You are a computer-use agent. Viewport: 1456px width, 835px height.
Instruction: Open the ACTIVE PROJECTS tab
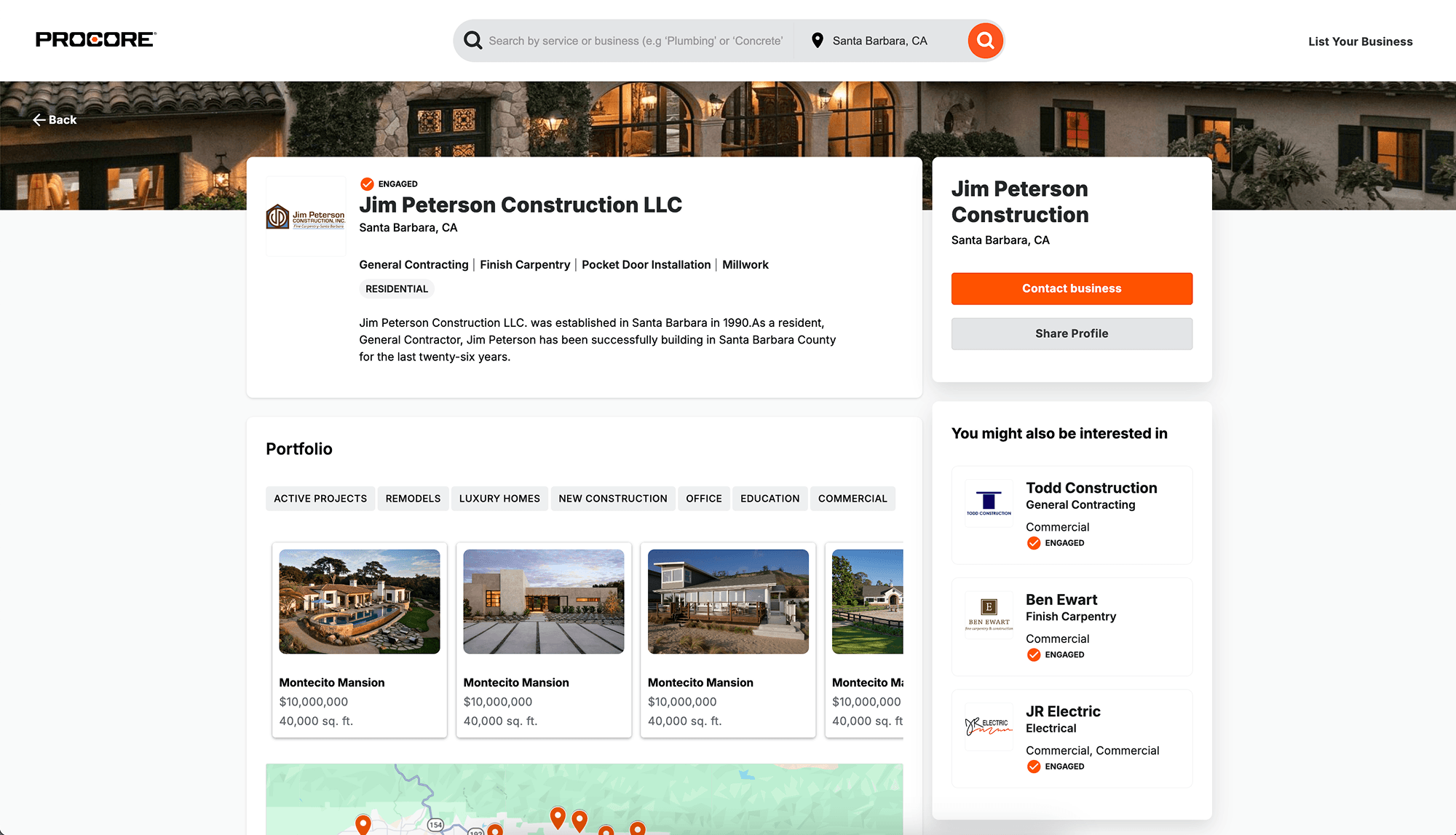[x=320, y=498]
